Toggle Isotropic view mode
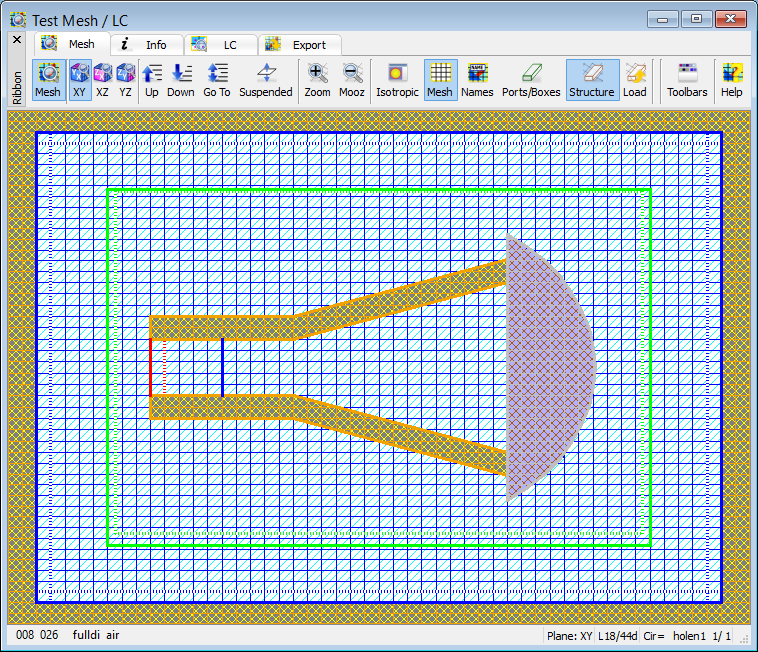The width and height of the screenshot is (758, 652). click(x=397, y=79)
